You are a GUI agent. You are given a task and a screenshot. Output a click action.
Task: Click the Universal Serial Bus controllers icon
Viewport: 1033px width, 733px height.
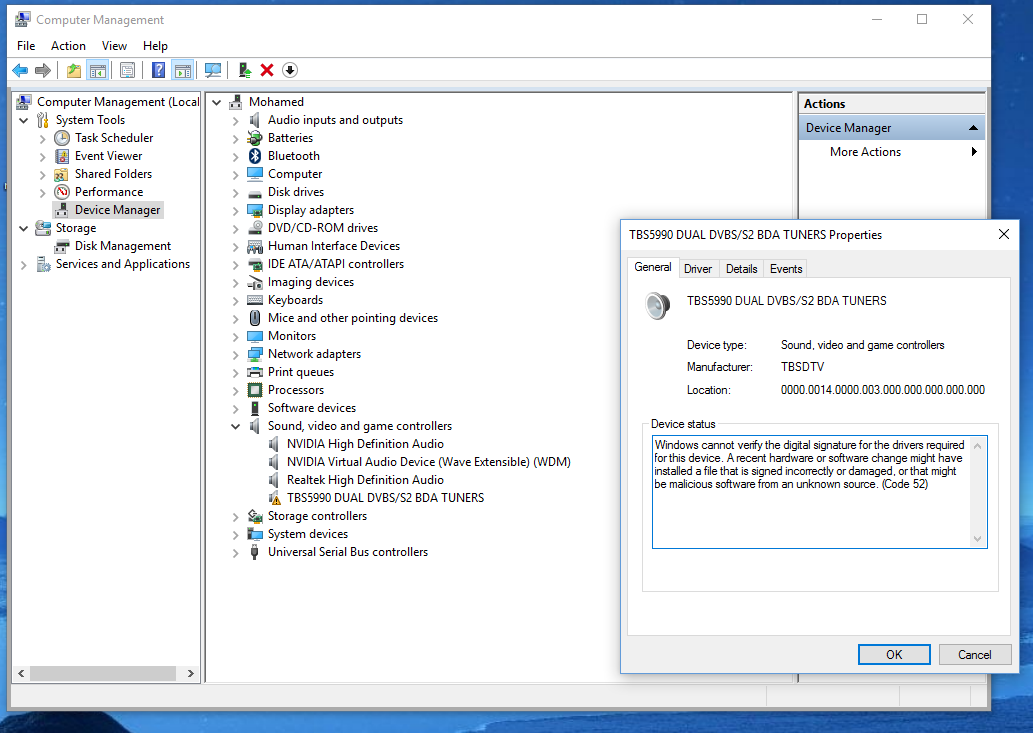coord(255,553)
